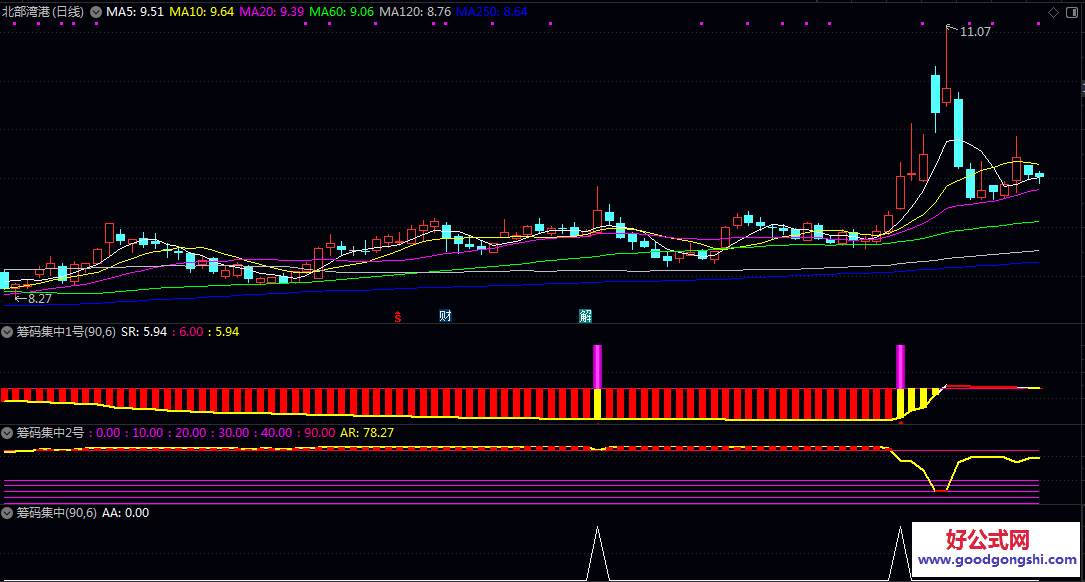Click the 北部湾港(日线) stock title
The image size is (1085, 582).
coord(43,12)
